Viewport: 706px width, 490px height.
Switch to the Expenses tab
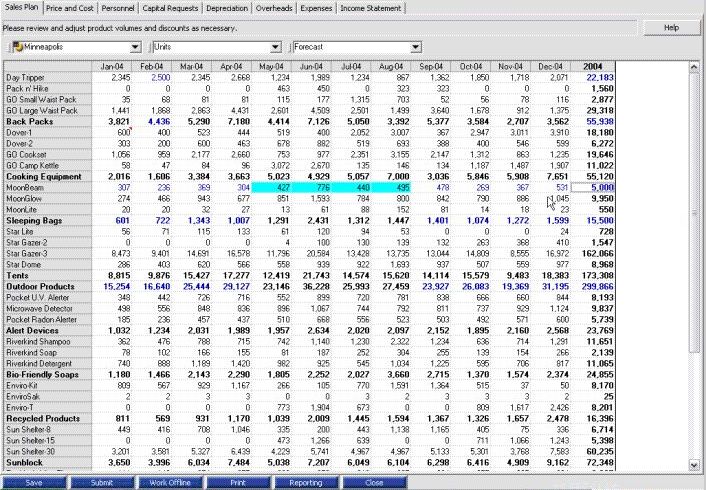point(316,8)
